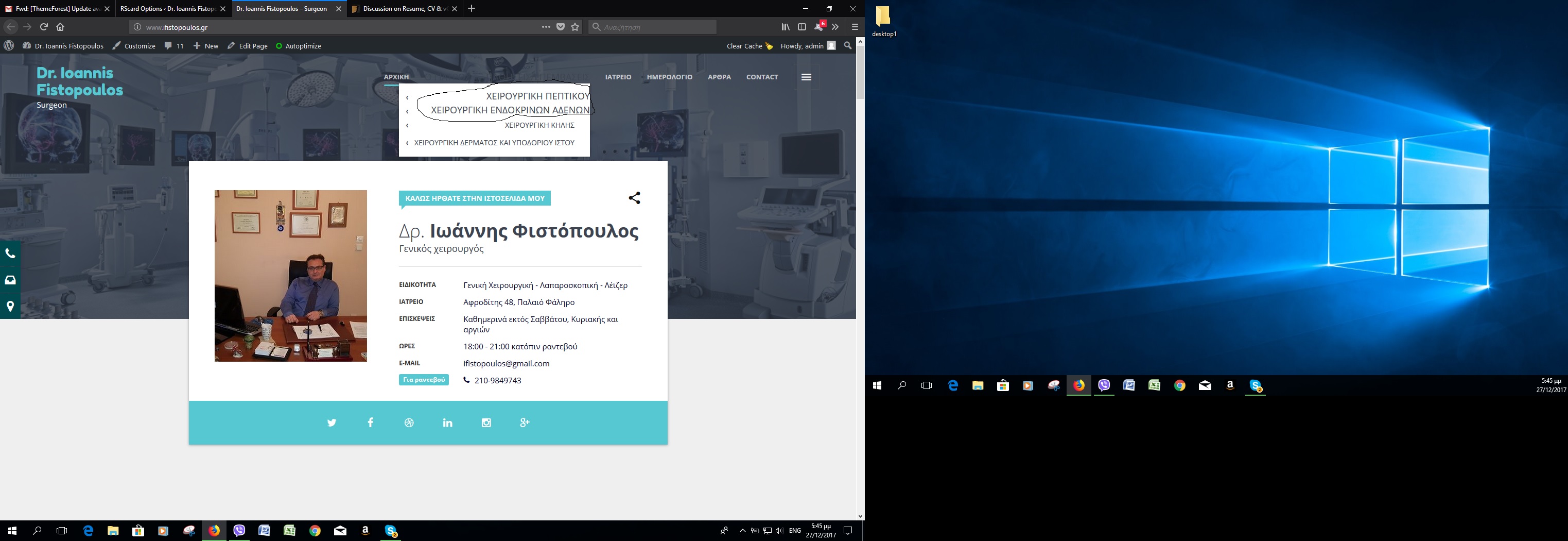Expand the page actions three-dots menu

(546, 27)
